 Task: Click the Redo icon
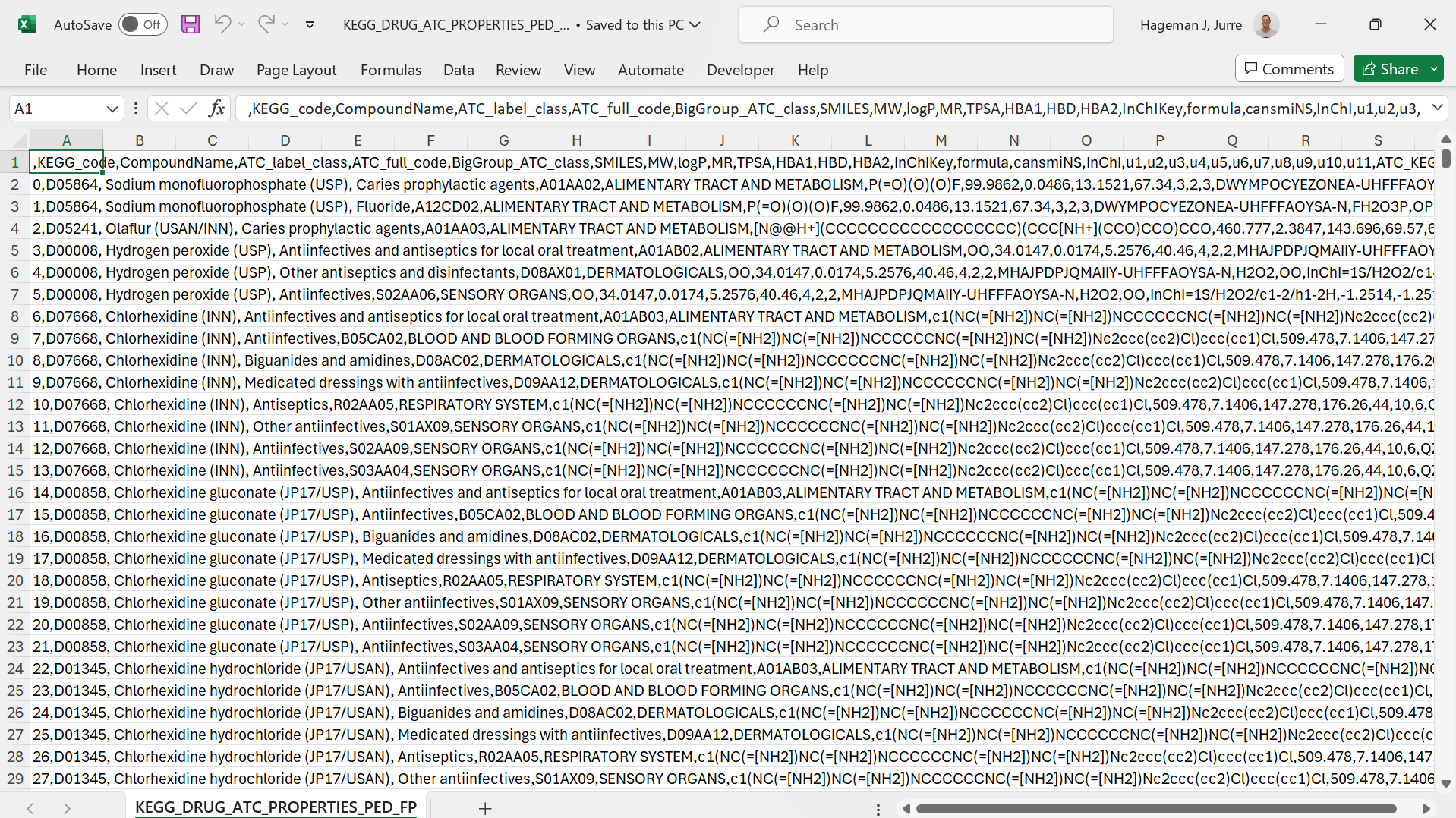click(x=265, y=24)
